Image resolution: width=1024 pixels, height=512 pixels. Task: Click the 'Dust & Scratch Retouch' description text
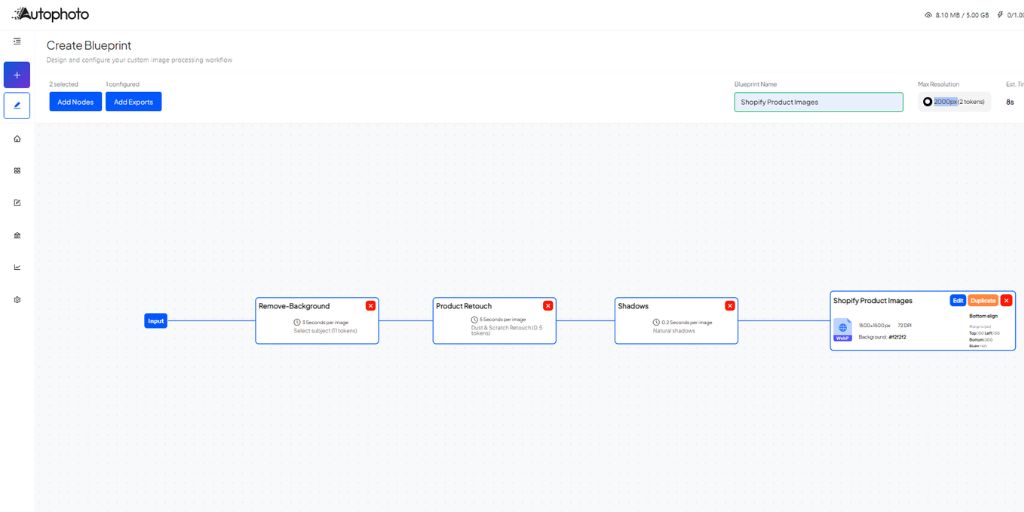tap(507, 330)
